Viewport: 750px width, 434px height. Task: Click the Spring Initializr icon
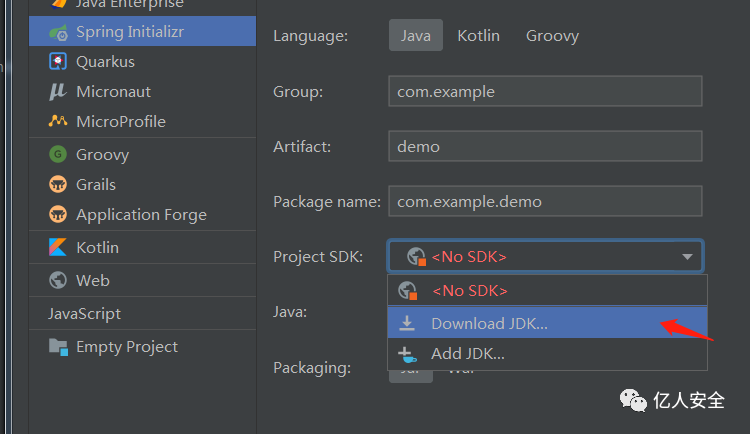58,31
